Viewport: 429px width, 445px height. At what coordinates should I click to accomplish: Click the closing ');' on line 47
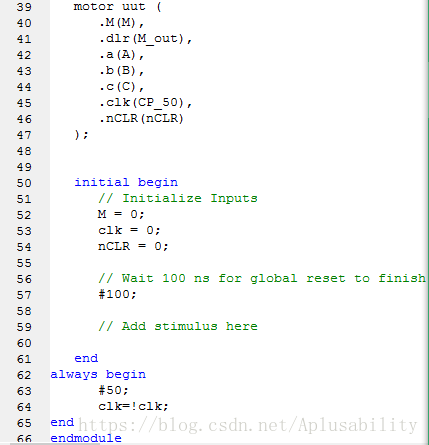81,135
